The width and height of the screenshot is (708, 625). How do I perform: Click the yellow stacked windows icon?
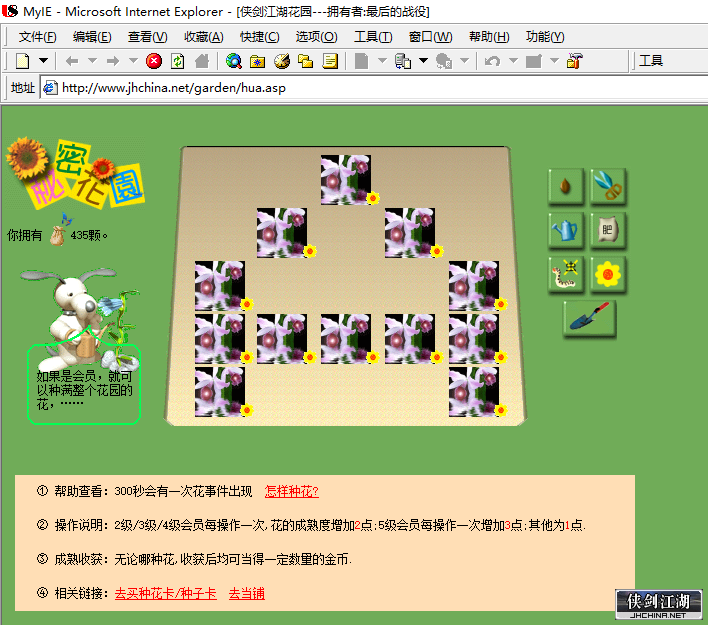point(306,61)
